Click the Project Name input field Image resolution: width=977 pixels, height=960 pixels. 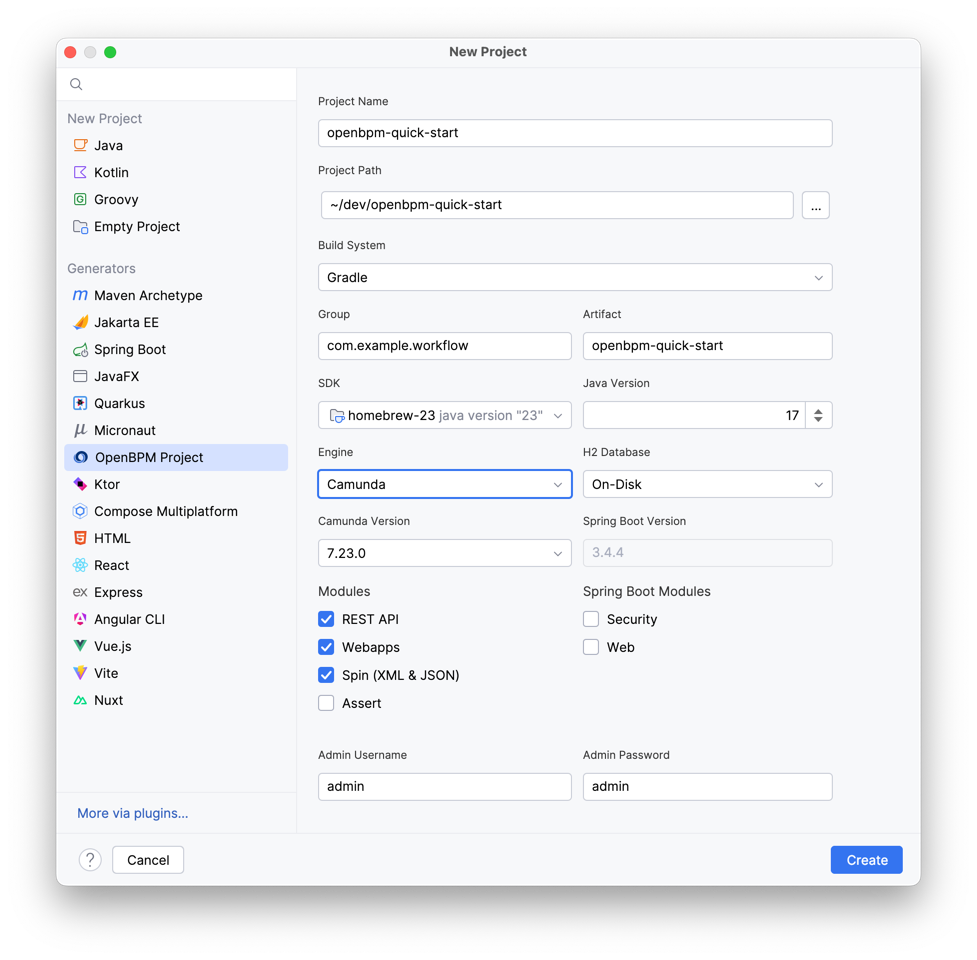pyautogui.click(x=575, y=133)
